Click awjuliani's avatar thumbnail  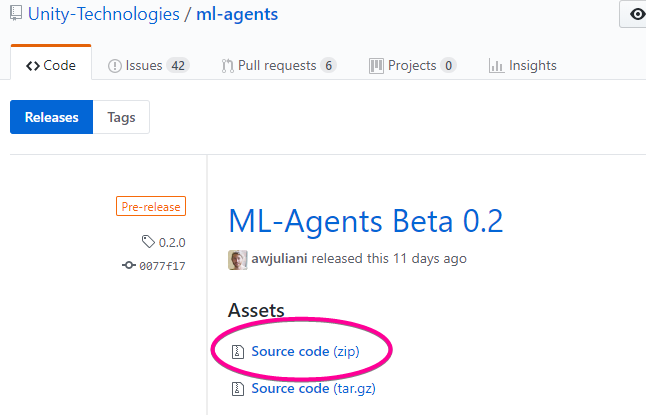pos(238,259)
